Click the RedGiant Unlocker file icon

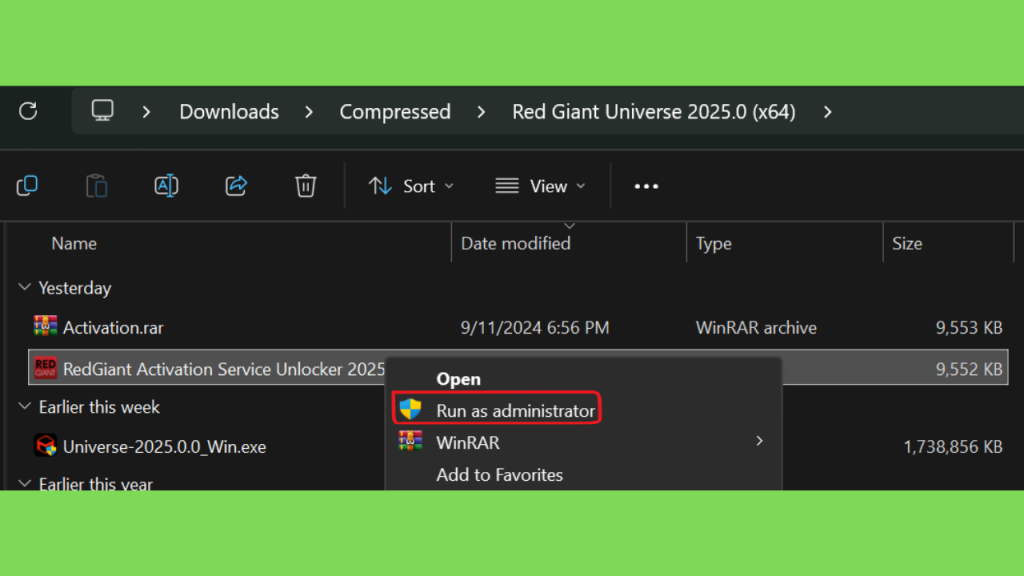tap(46, 368)
